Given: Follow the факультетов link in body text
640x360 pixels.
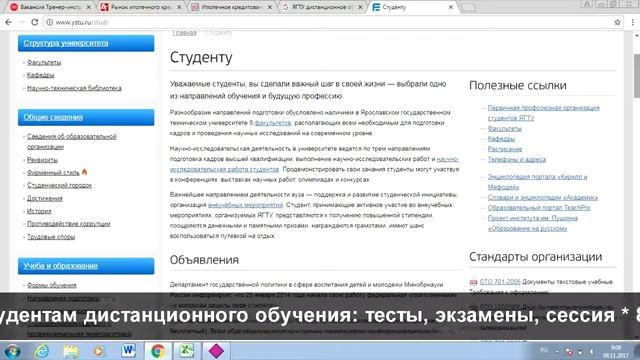Looking at the screenshot, I should click(x=273, y=123).
